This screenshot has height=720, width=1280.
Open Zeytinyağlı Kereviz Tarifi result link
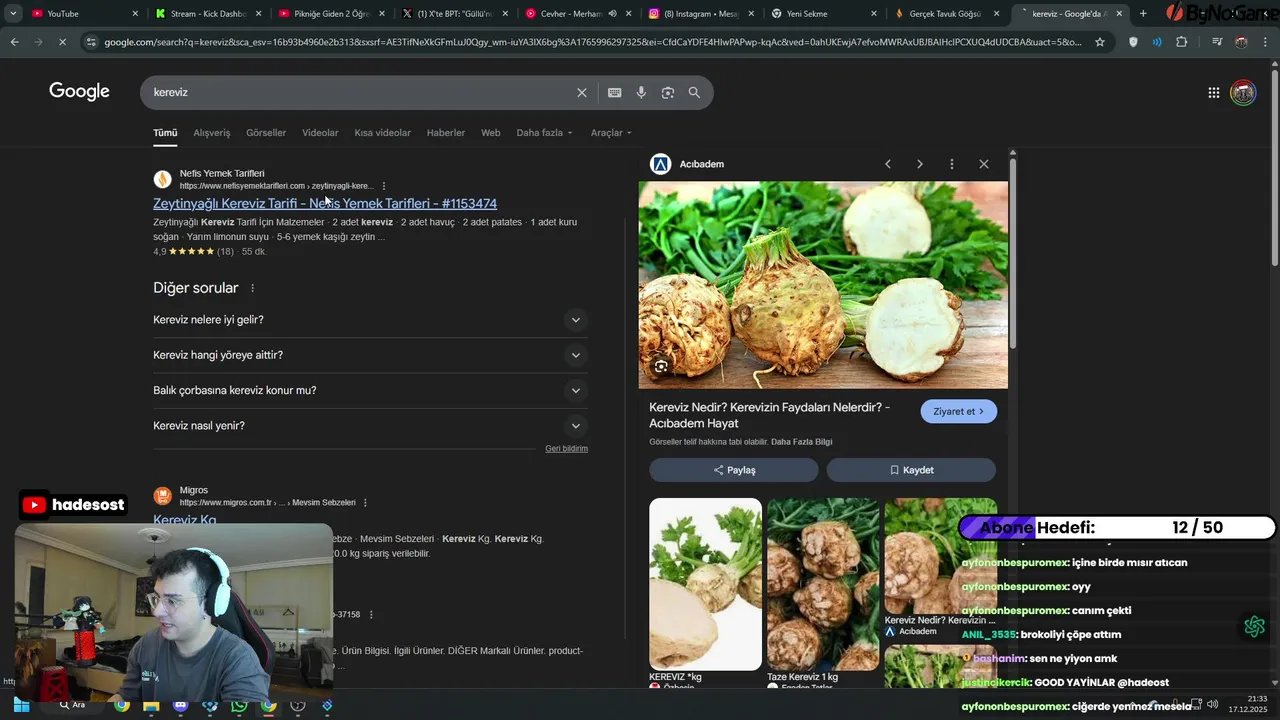pos(325,203)
